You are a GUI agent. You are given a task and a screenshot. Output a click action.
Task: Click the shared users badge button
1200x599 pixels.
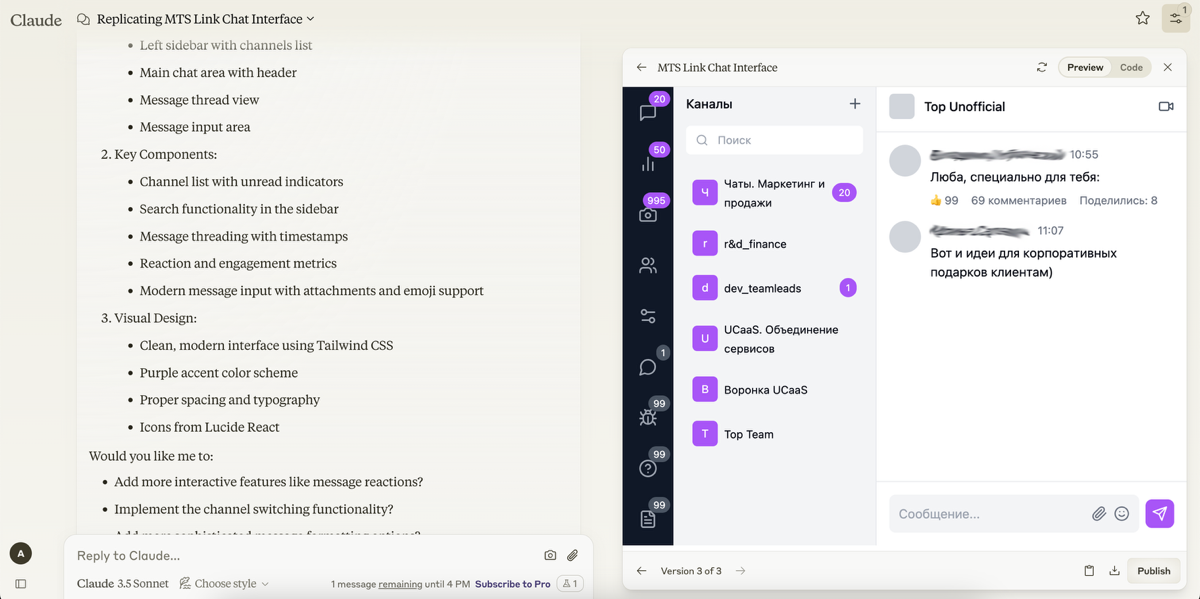(x=570, y=583)
